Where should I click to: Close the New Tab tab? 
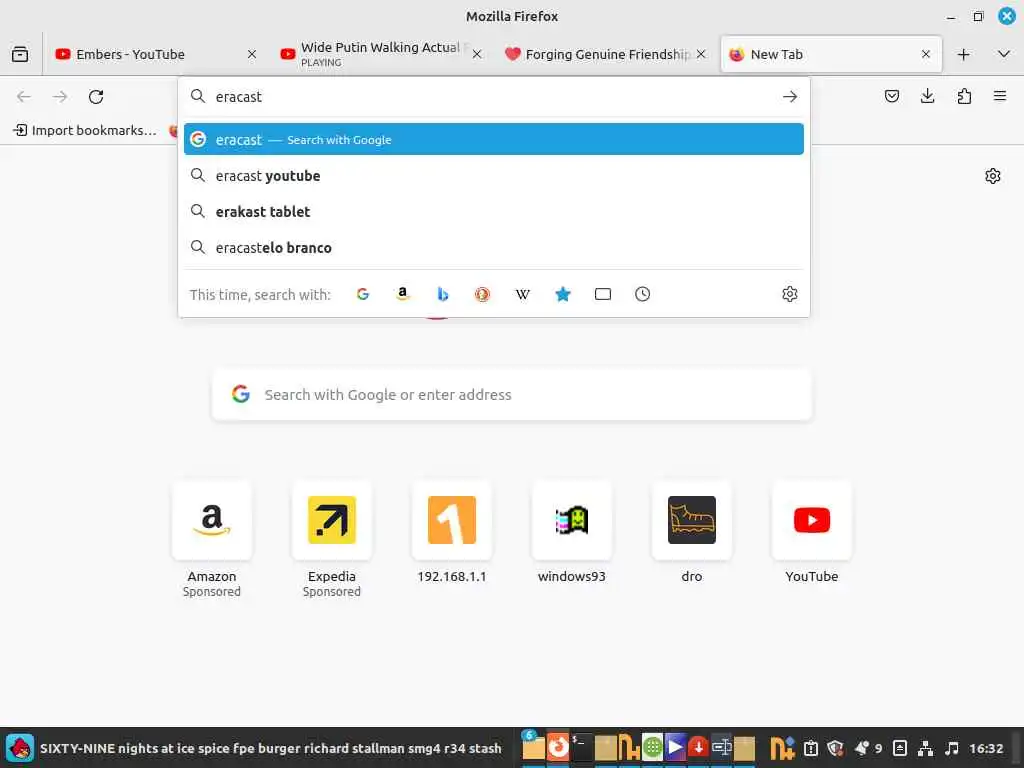click(x=926, y=54)
